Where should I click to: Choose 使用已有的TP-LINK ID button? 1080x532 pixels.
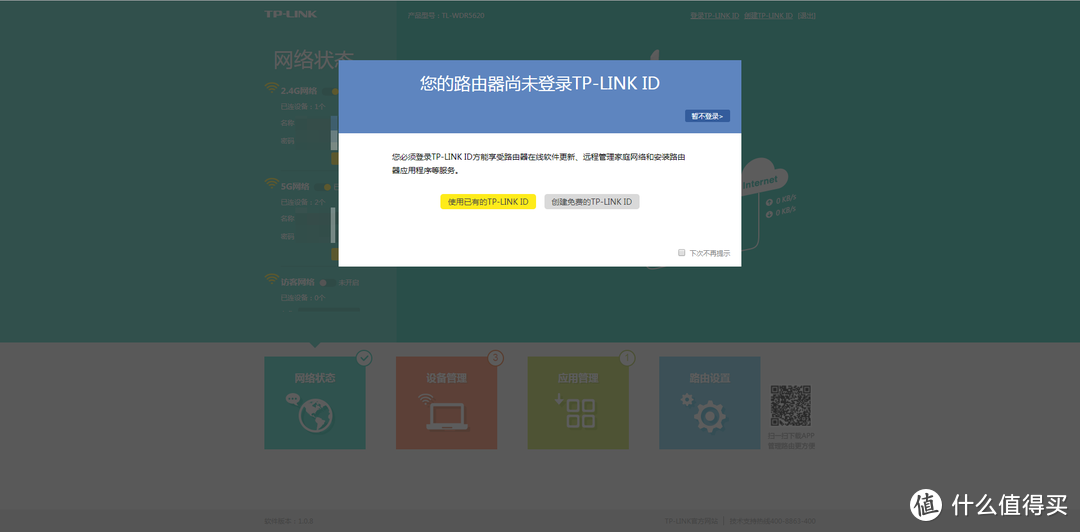(488, 202)
